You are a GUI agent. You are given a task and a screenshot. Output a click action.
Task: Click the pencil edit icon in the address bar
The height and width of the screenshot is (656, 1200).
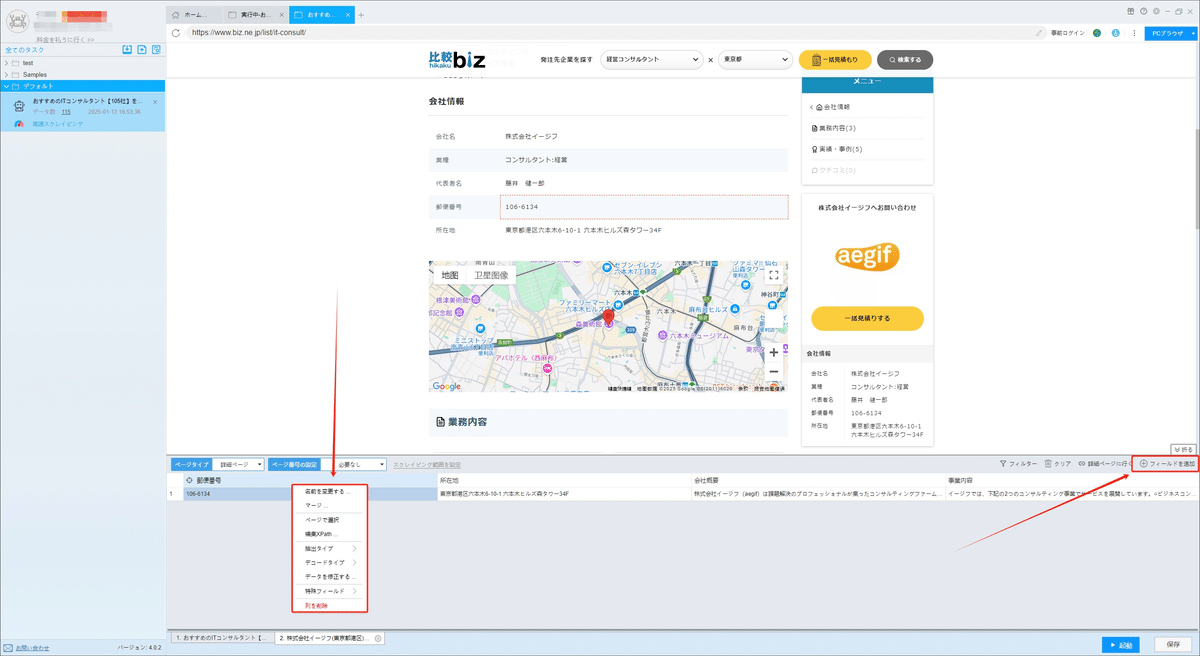click(x=1040, y=33)
